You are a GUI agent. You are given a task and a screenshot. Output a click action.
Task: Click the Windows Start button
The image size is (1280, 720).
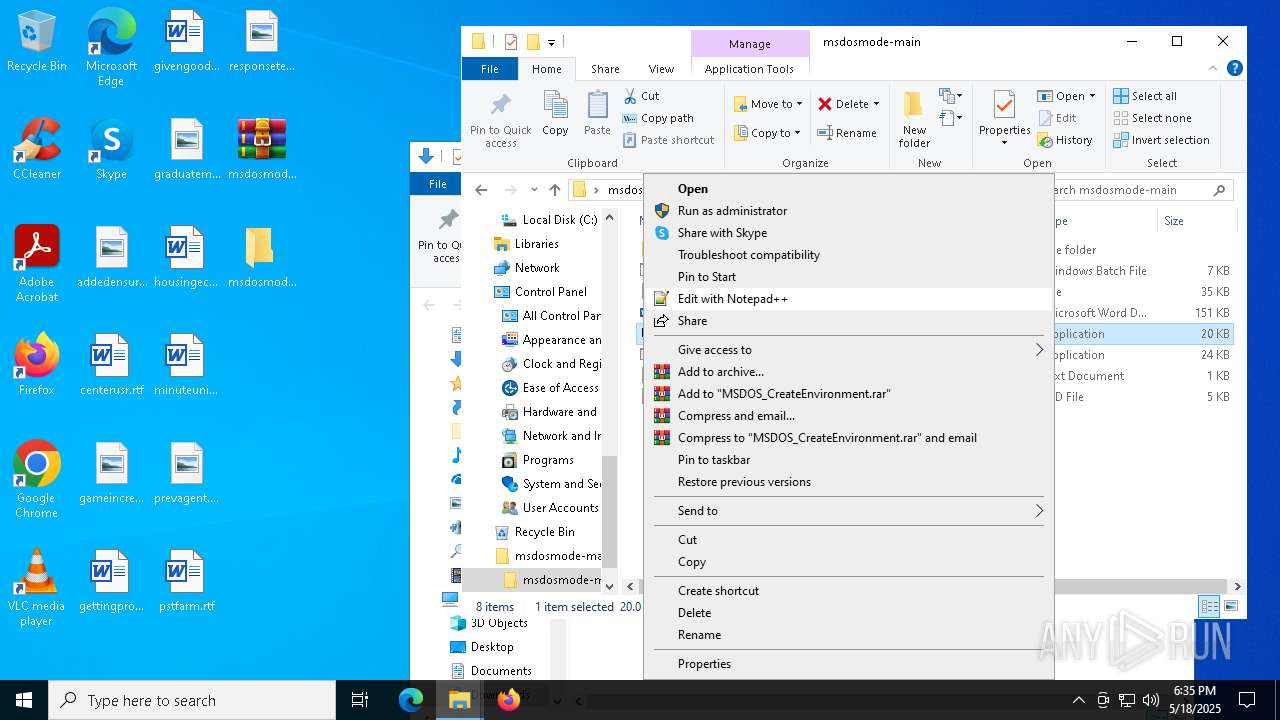(24, 700)
